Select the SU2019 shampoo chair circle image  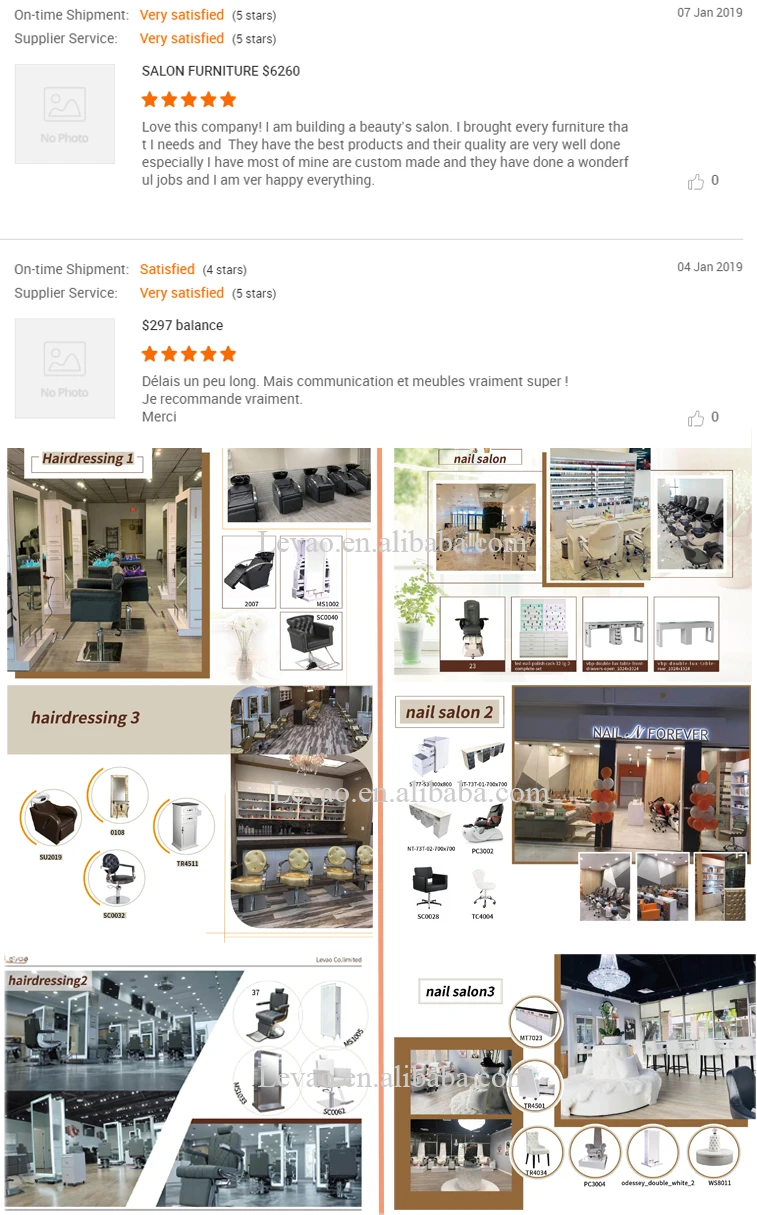point(51,819)
